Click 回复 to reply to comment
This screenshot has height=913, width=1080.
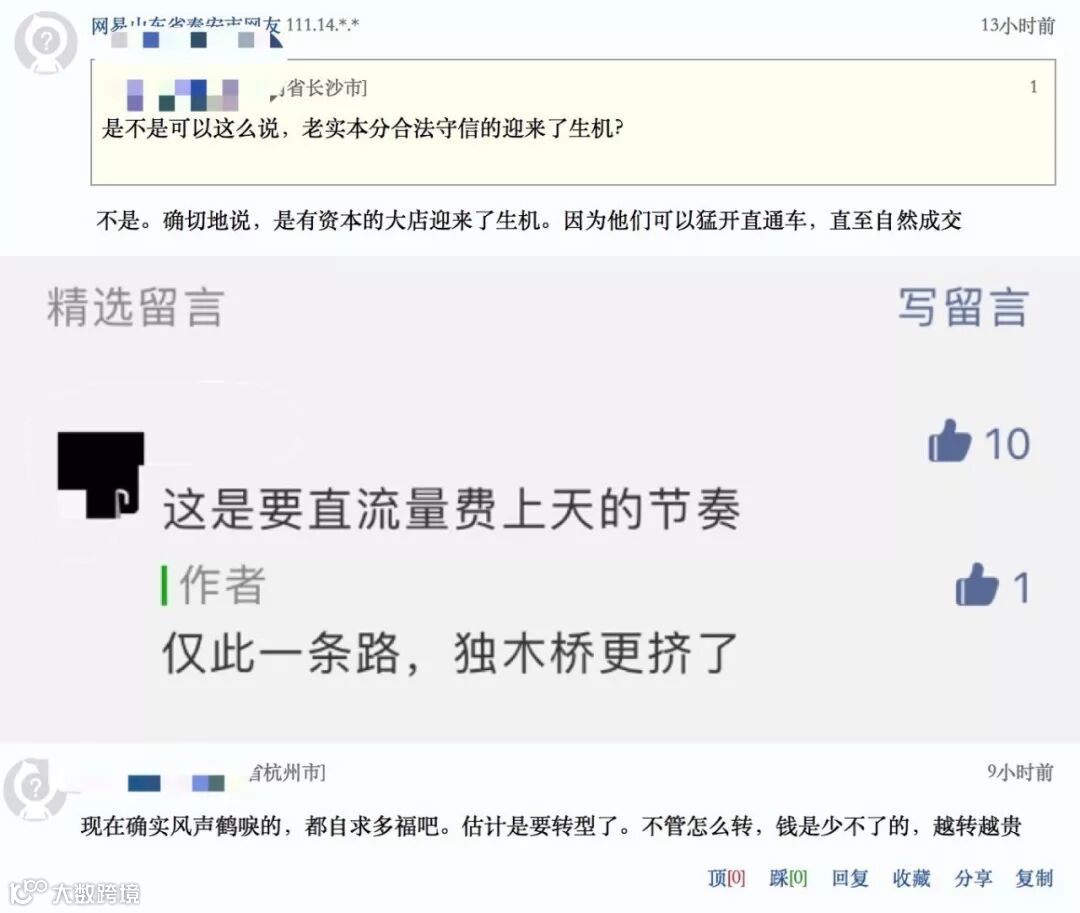pos(849,878)
